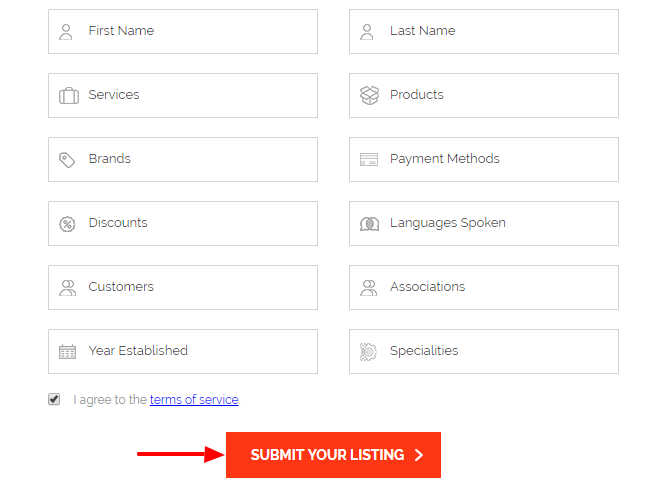Click the price tag icon beside Brands

(67, 160)
